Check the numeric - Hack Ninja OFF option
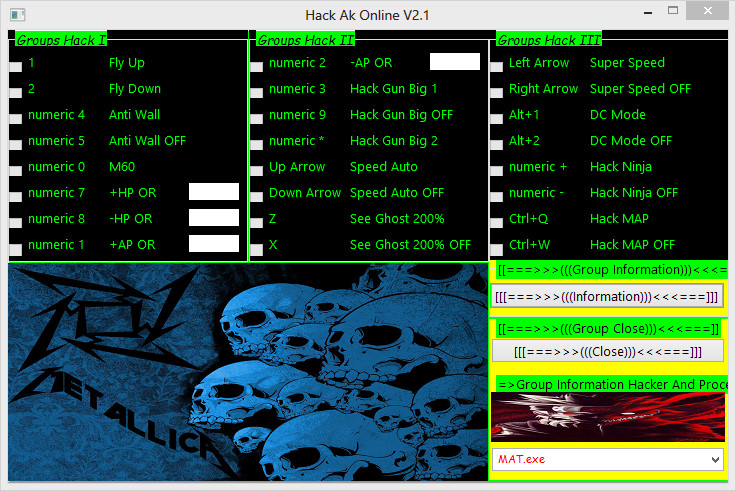This screenshot has height=491, width=736. [497, 196]
